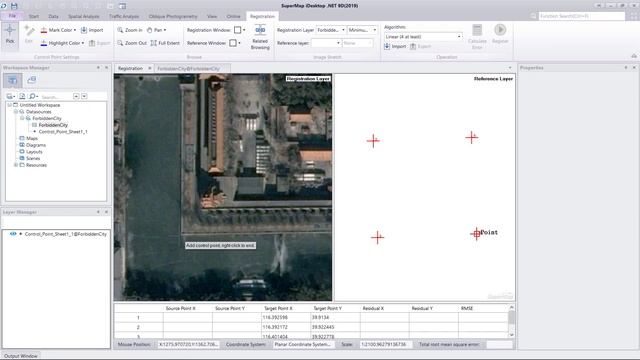Click the search magnifier icon in Workspace Manager
The image size is (640, 360).
pos(33,96)
